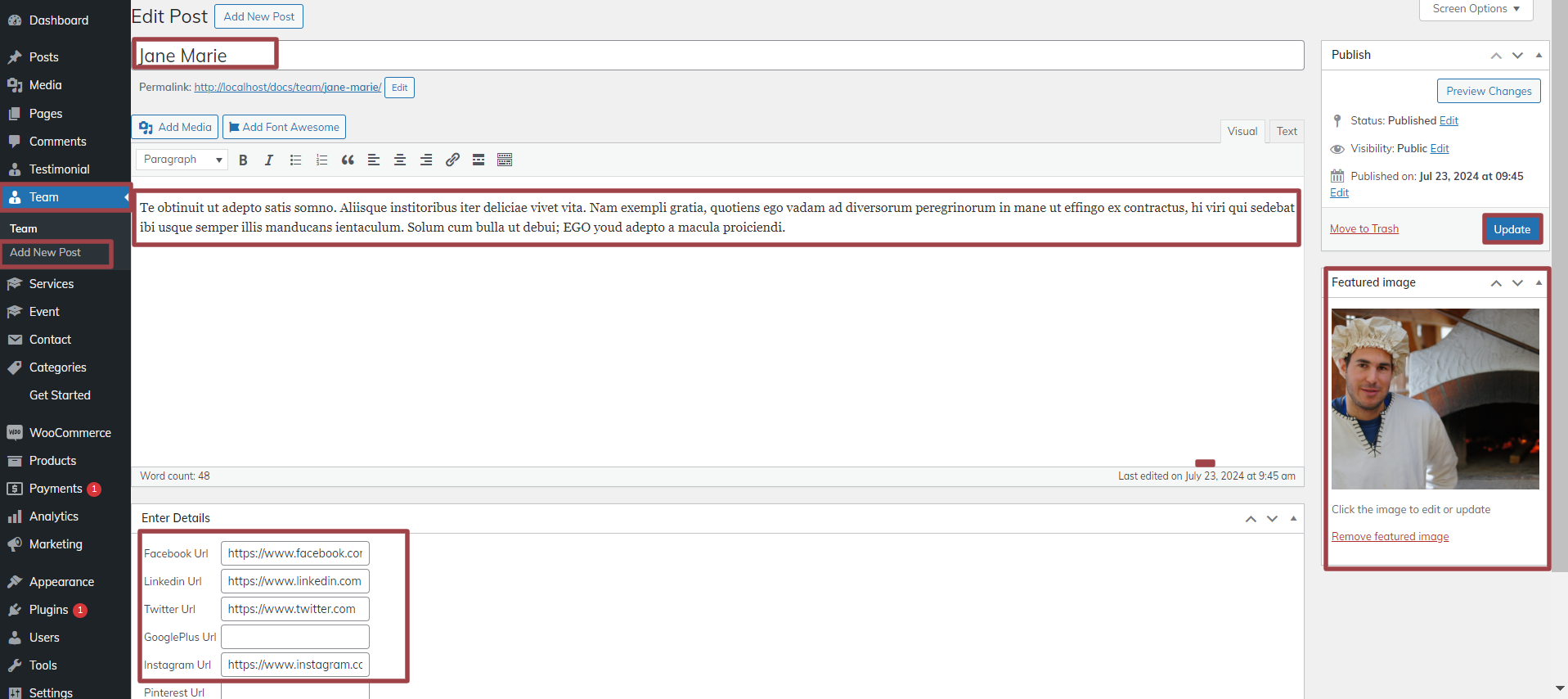This screenshot has width=1568, height=699.
Task: Align text left
Action: 374,160
